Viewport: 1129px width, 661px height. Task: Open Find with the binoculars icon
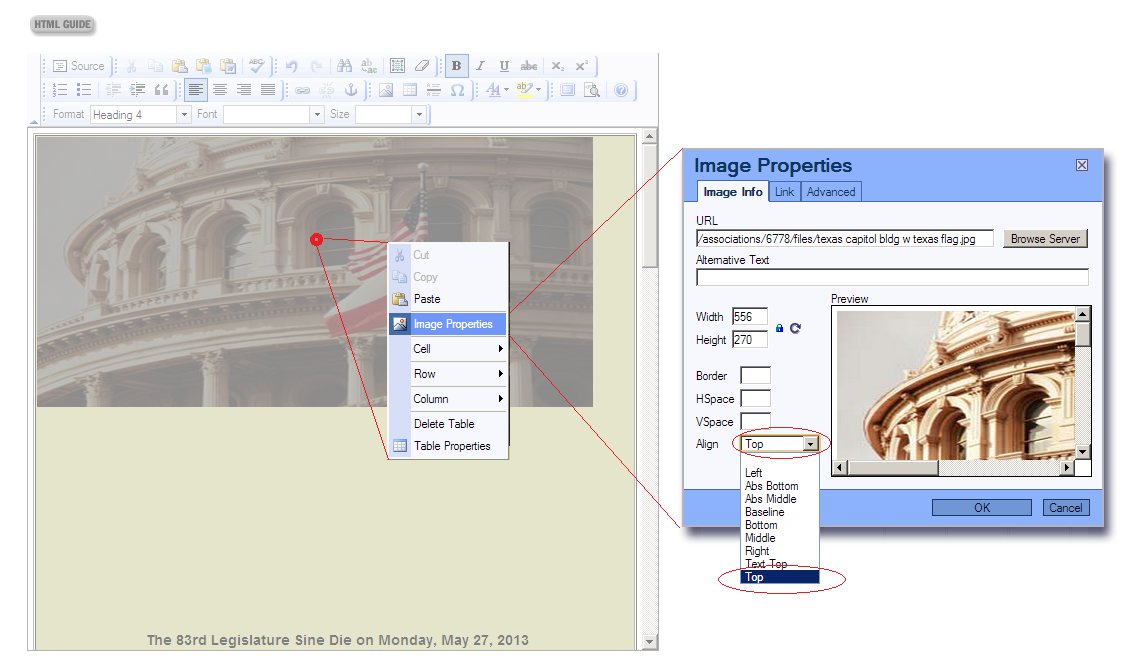click(344, 66)
